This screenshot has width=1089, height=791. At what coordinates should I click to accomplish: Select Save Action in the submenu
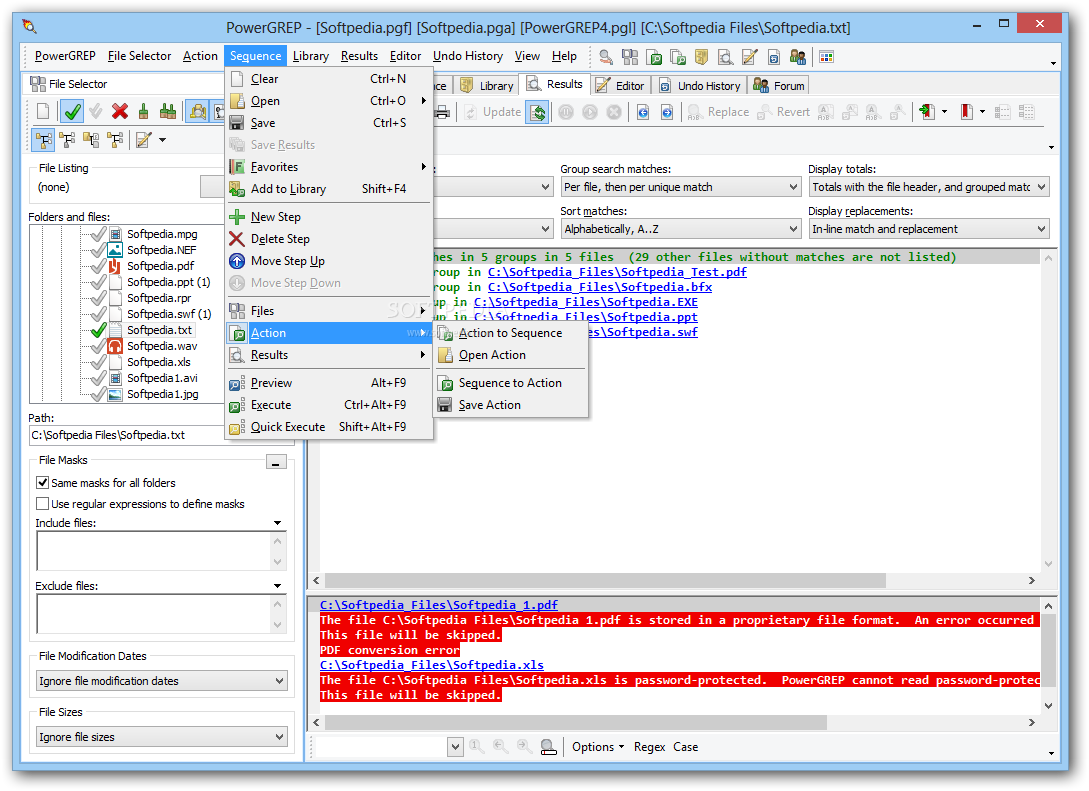[x=510, y=405]
